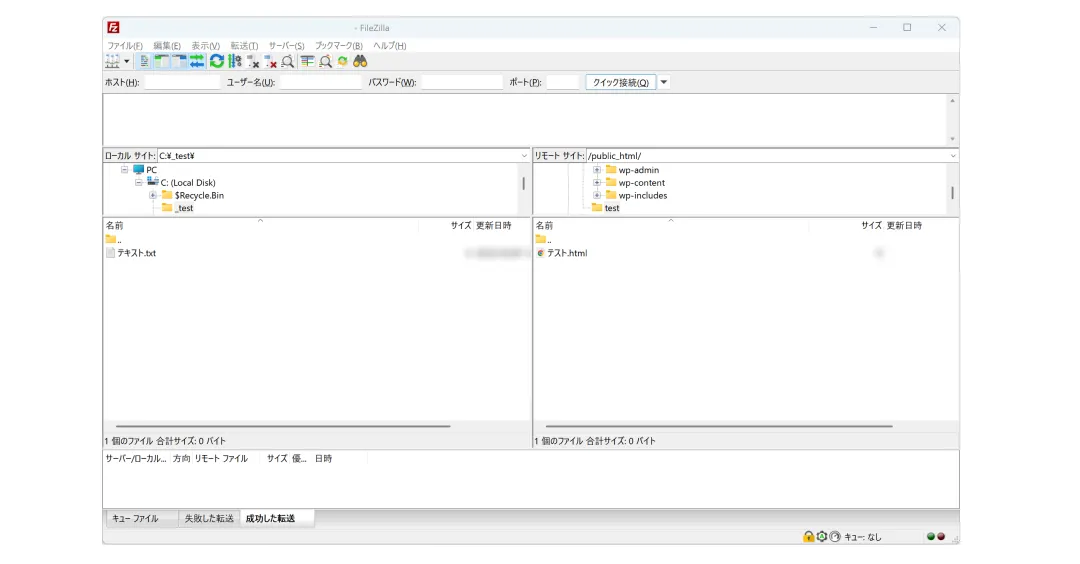Click the gear transfer type status icon
1080x564 pixels.
coord(822,536)
